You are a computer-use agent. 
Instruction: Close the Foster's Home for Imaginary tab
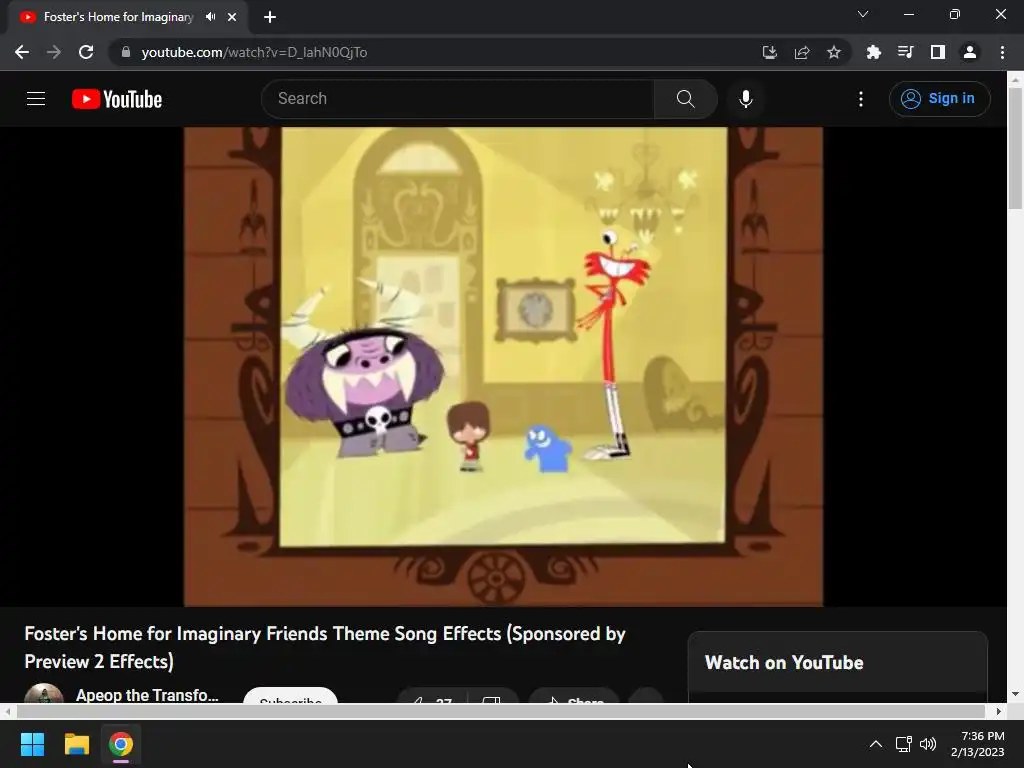click(x=232, y=17)
